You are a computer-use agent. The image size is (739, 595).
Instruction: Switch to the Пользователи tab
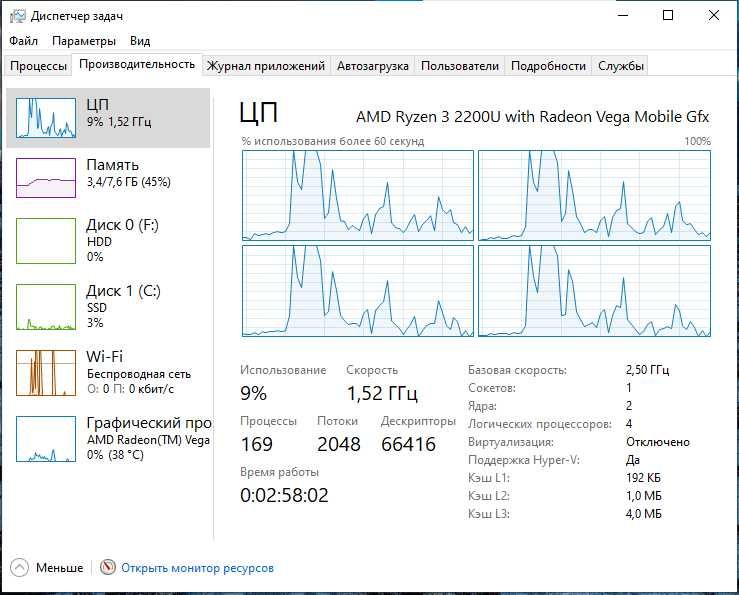point(460,66)
